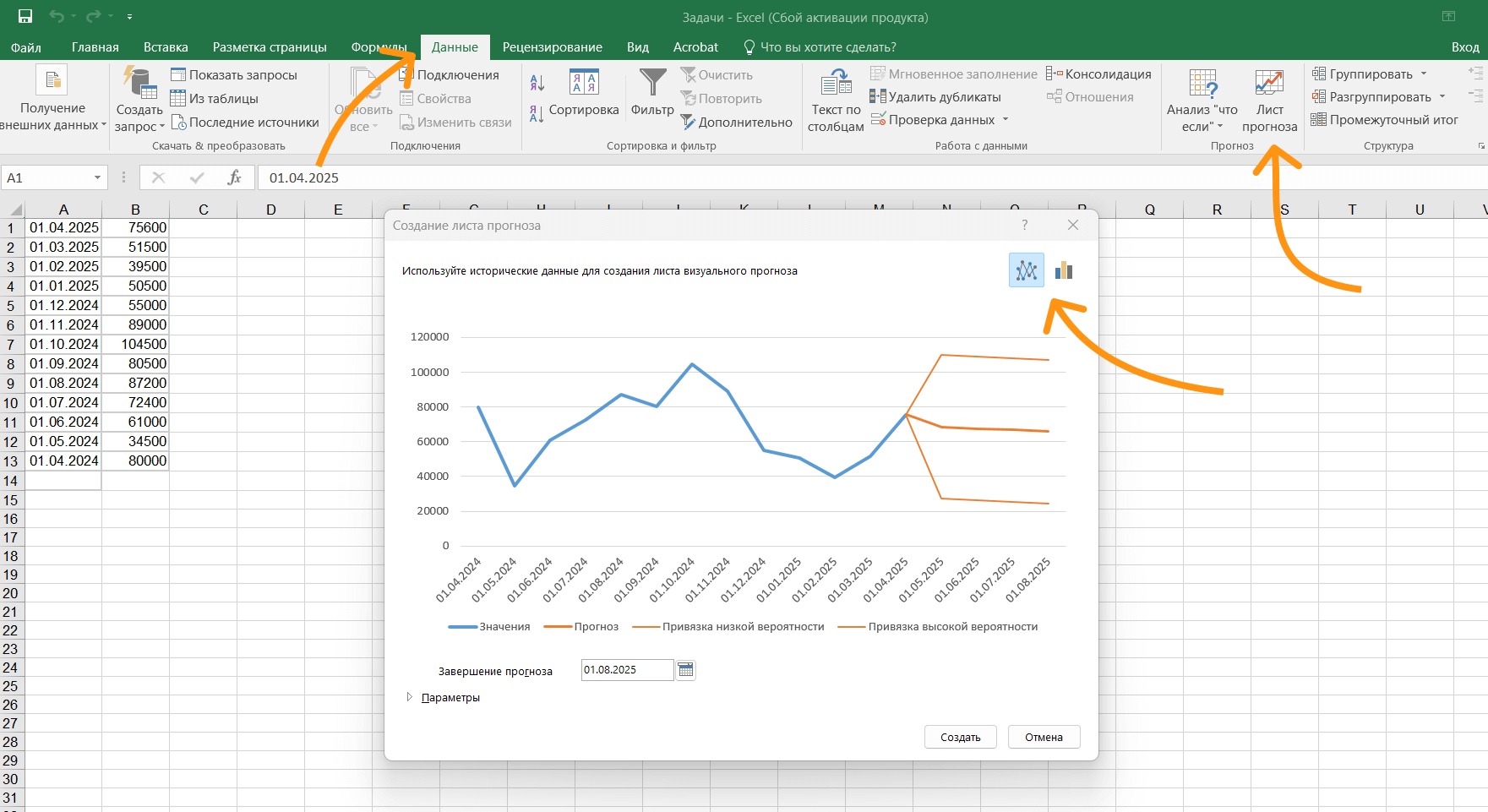Select column chart type in forecast dialog
This screenshot has width=1488, height=812.
[x=1064, y=270]
